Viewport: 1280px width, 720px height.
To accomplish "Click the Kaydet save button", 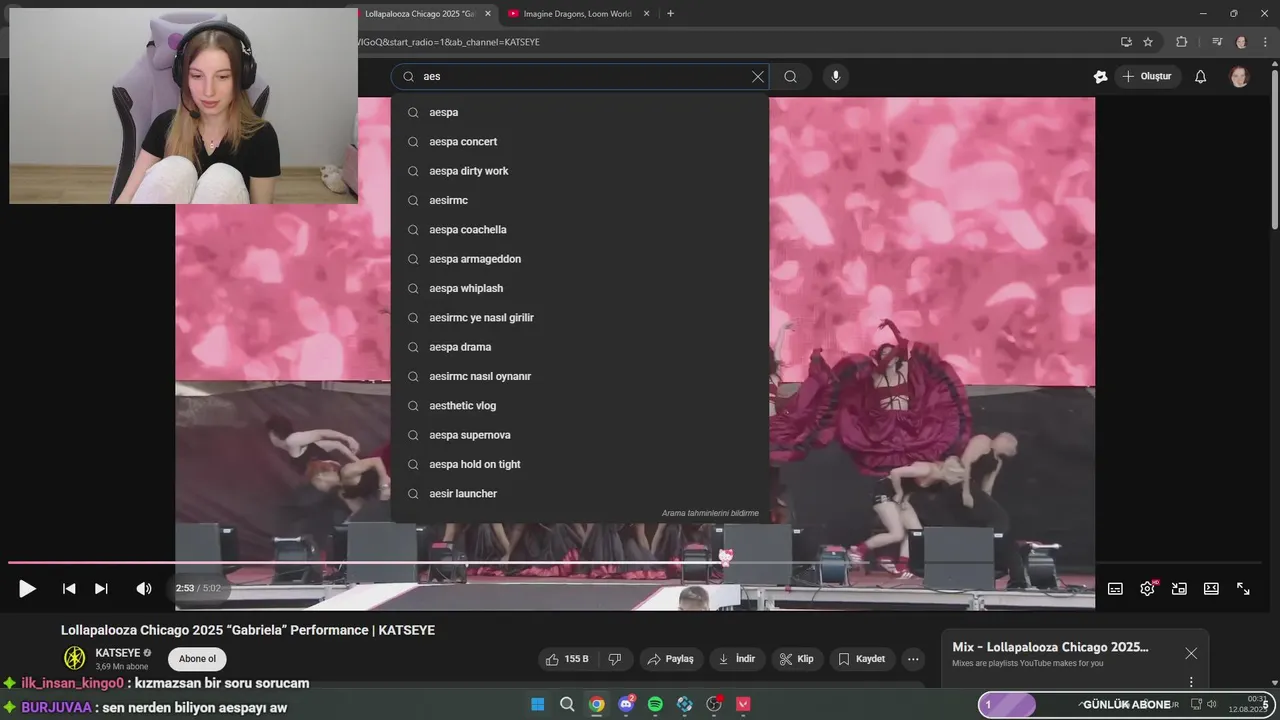I will [861, 659].
